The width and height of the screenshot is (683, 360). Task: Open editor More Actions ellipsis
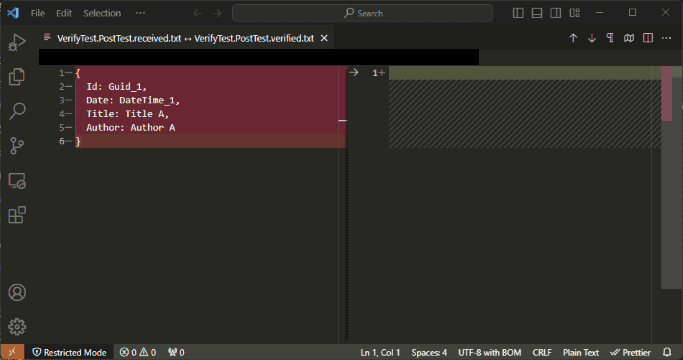coord(666,38)
